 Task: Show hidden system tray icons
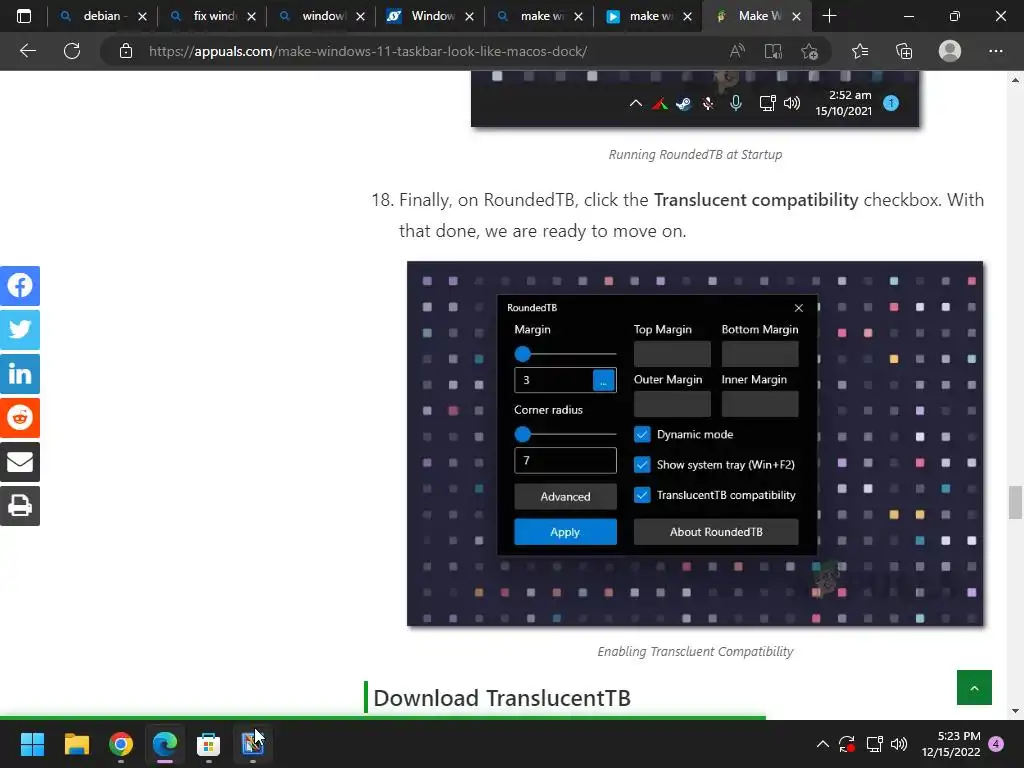point(823,744)
